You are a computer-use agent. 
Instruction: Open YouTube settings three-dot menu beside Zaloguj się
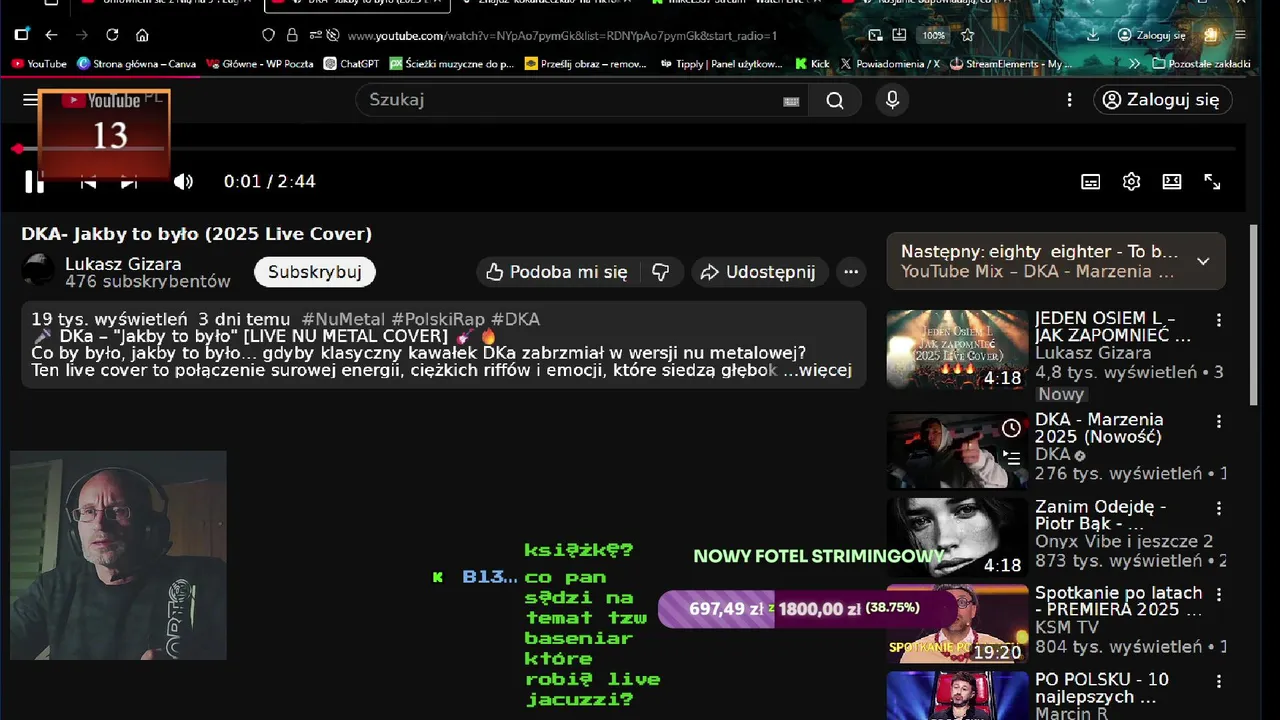[1069, 100]
